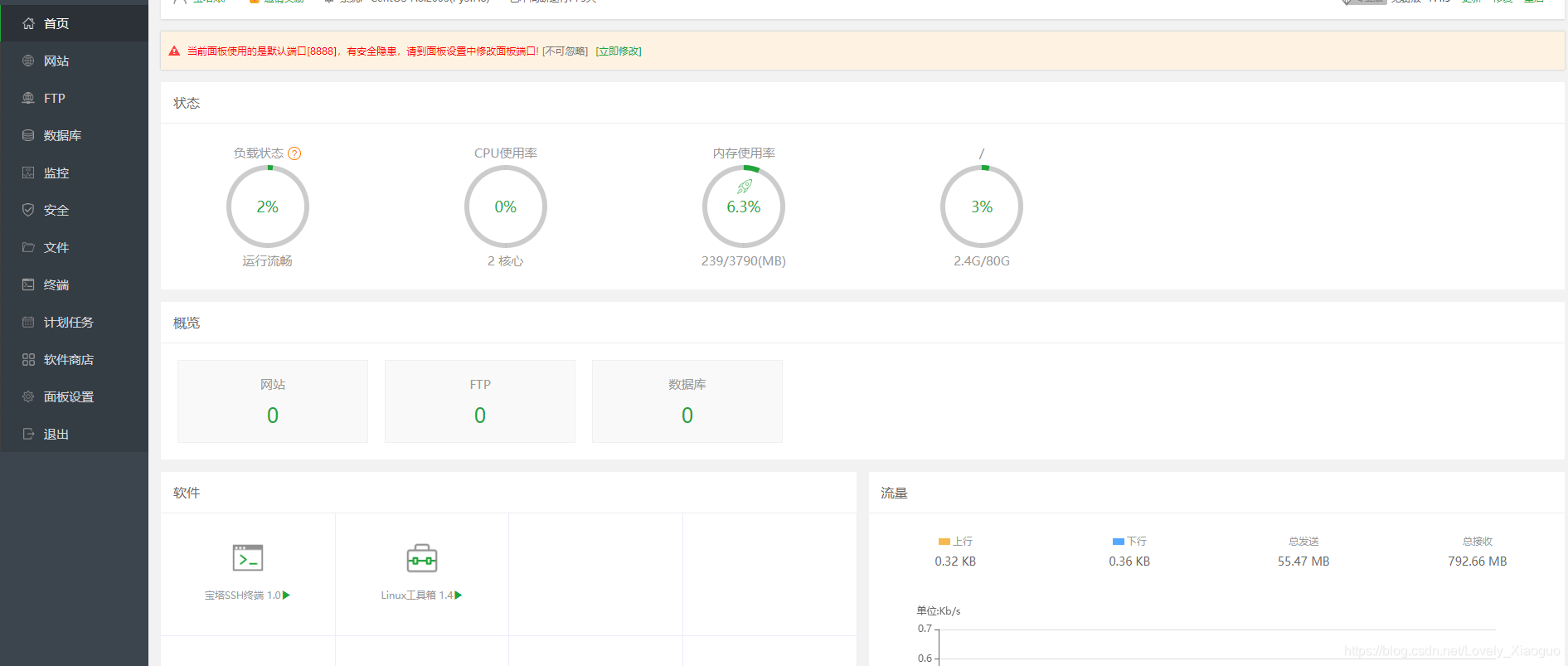Click the CPU使用率 0% gauge
This screenshot has height=666, width=1568.
click(x=506, y=207)
